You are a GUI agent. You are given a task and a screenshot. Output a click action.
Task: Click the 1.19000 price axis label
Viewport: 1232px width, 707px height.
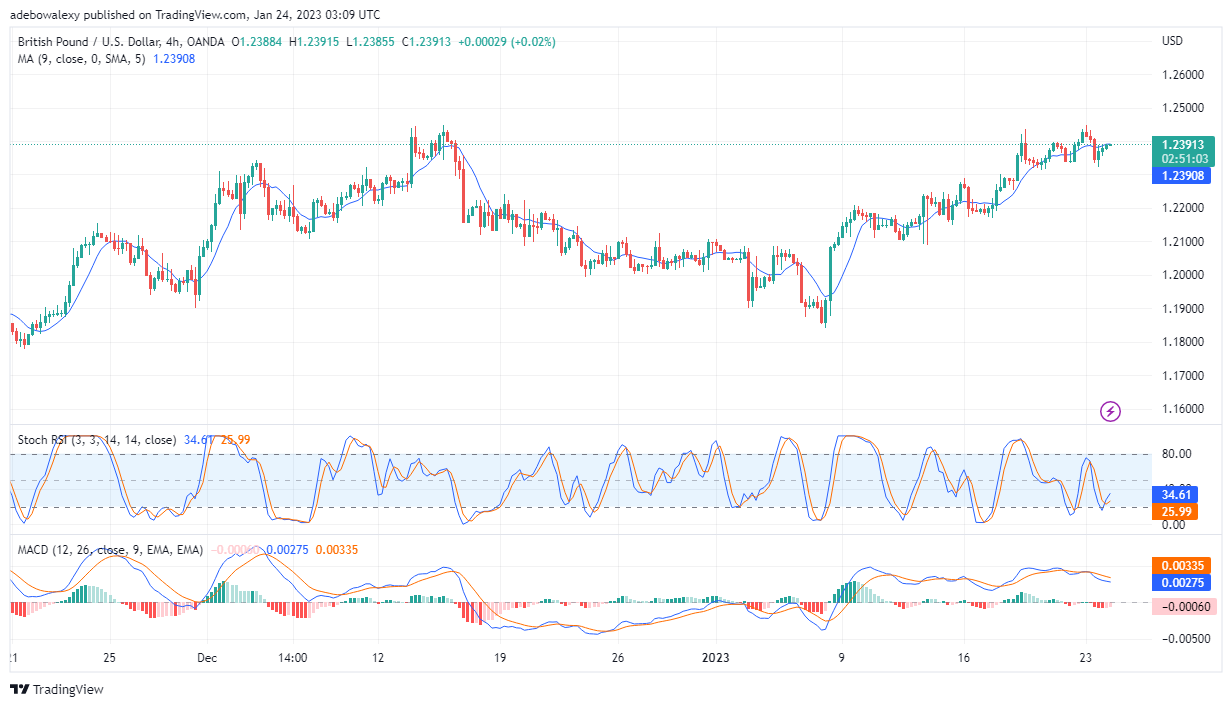coord(1183,308)
